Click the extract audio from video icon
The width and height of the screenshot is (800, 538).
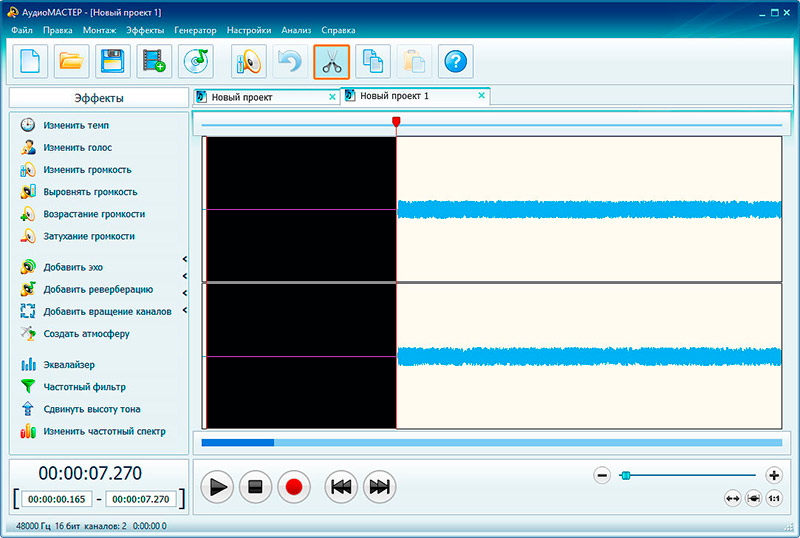click(154, 61)
